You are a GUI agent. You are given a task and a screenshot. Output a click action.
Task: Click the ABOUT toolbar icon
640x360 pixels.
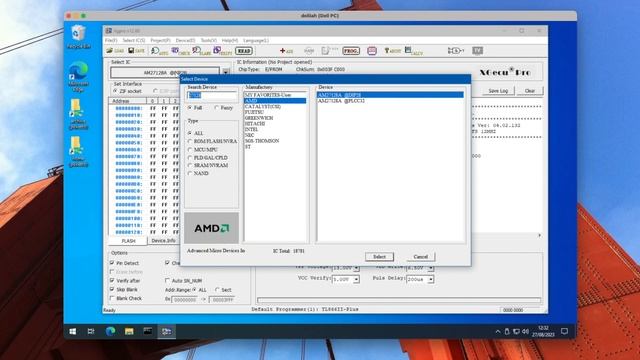point(392,51)
